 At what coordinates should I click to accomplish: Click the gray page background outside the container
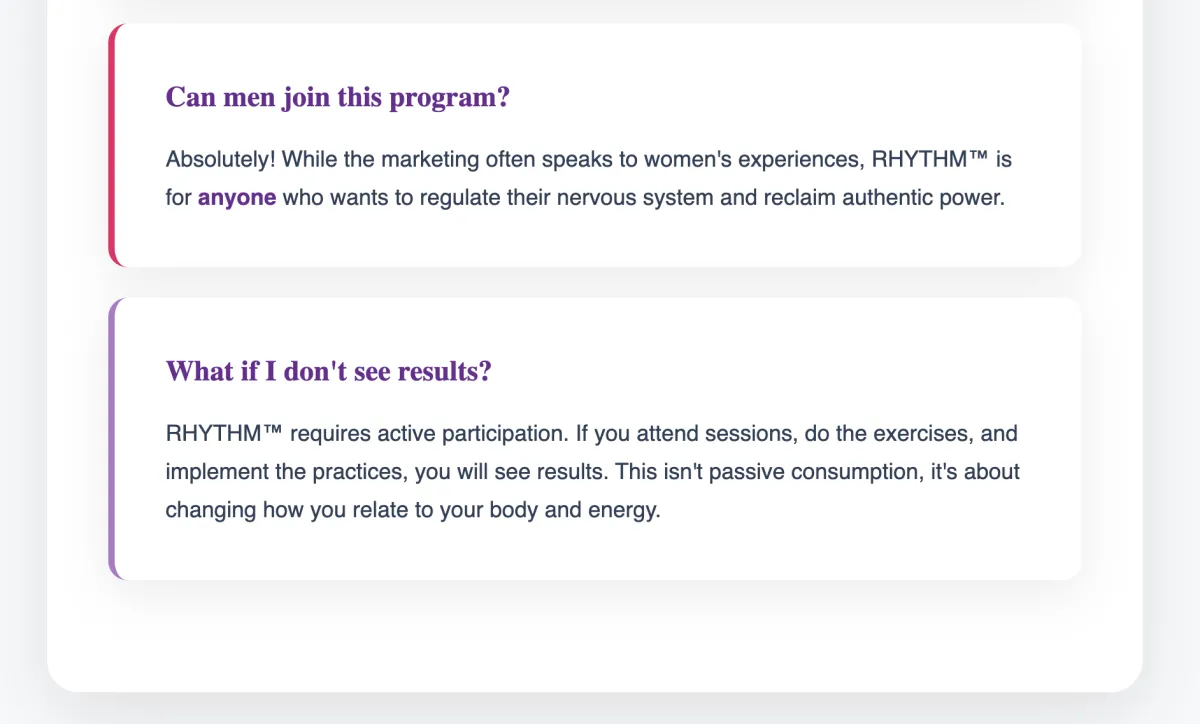point(1172,400)
